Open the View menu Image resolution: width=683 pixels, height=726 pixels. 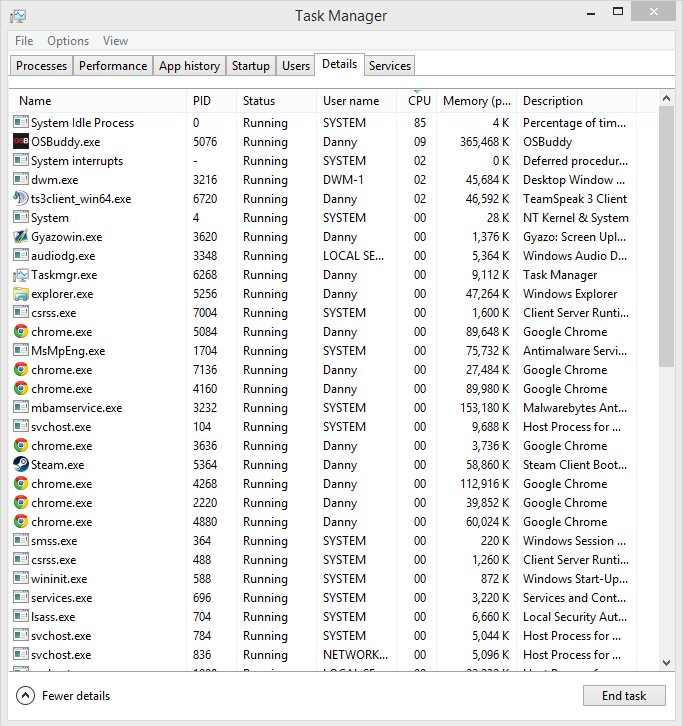coord(115,41)
